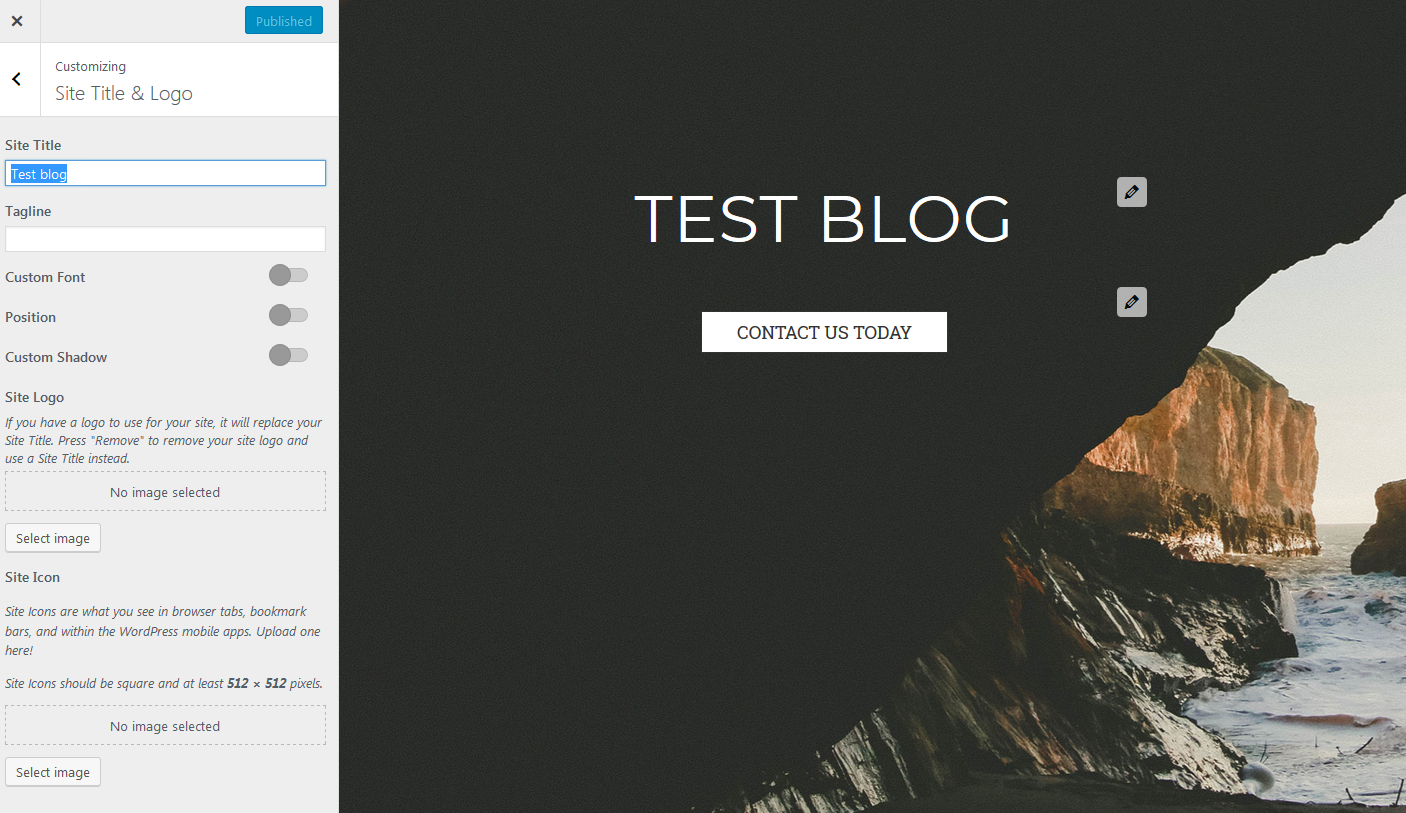Click Select image under Site Icon
Viewport: 1406px width, 813px height.
(x=53, y=772)
